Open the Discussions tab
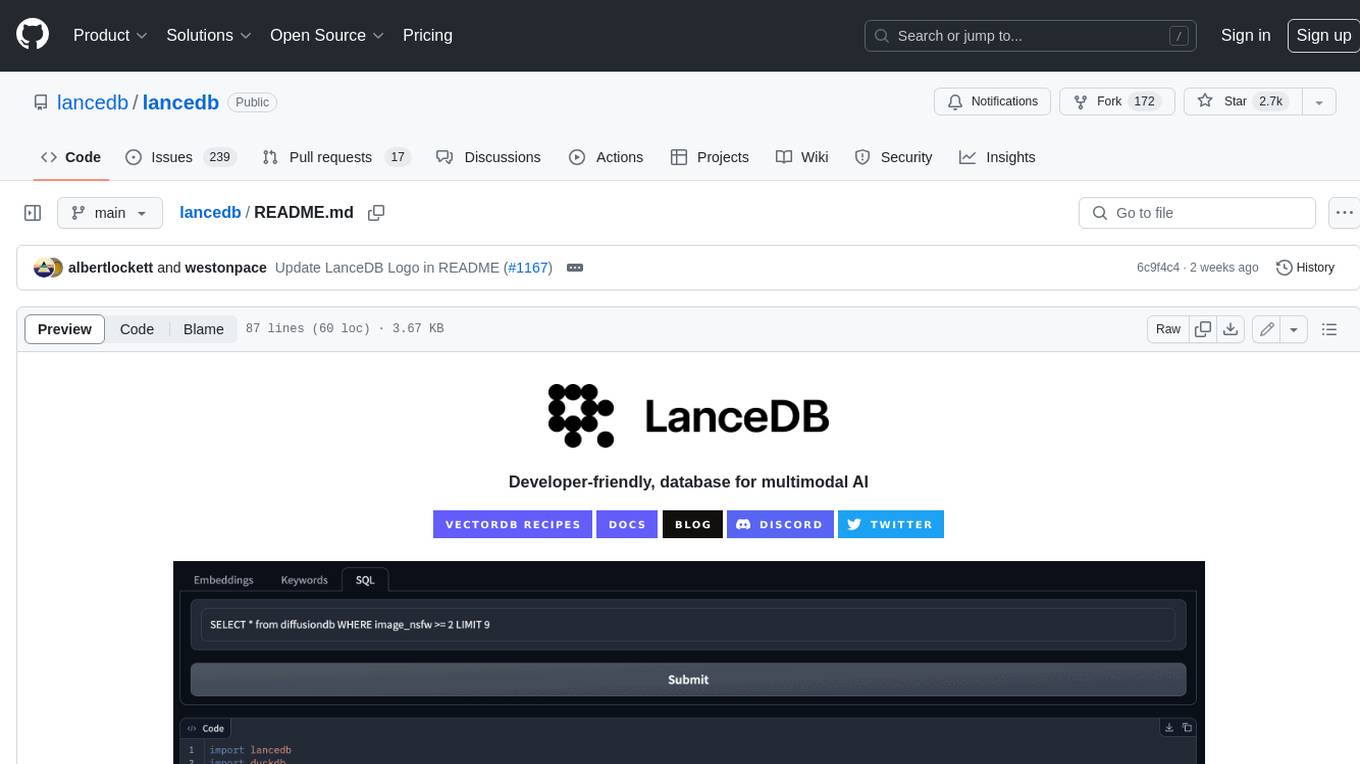Viewport: 1360px width, 764px height. (489, 157)
